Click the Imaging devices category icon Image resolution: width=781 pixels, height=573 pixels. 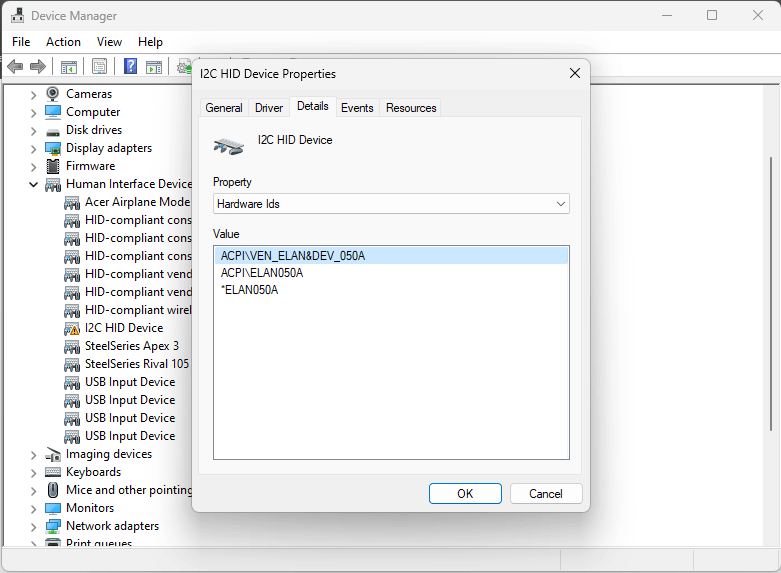point(53,454)
